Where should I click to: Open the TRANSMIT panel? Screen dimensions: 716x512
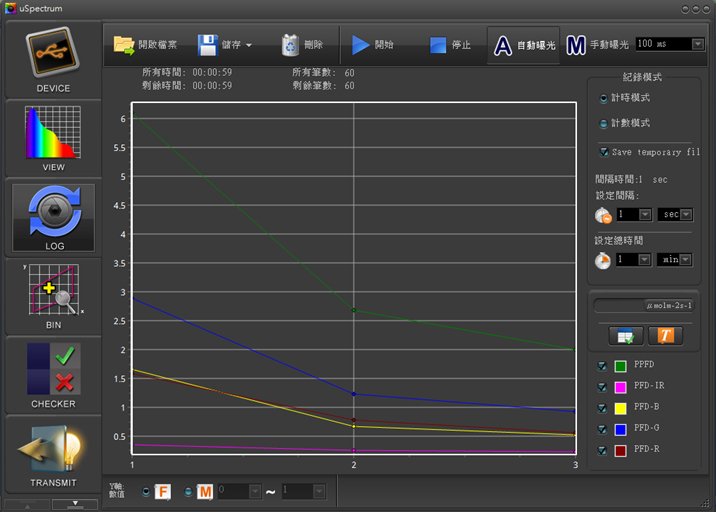(51, 449)
